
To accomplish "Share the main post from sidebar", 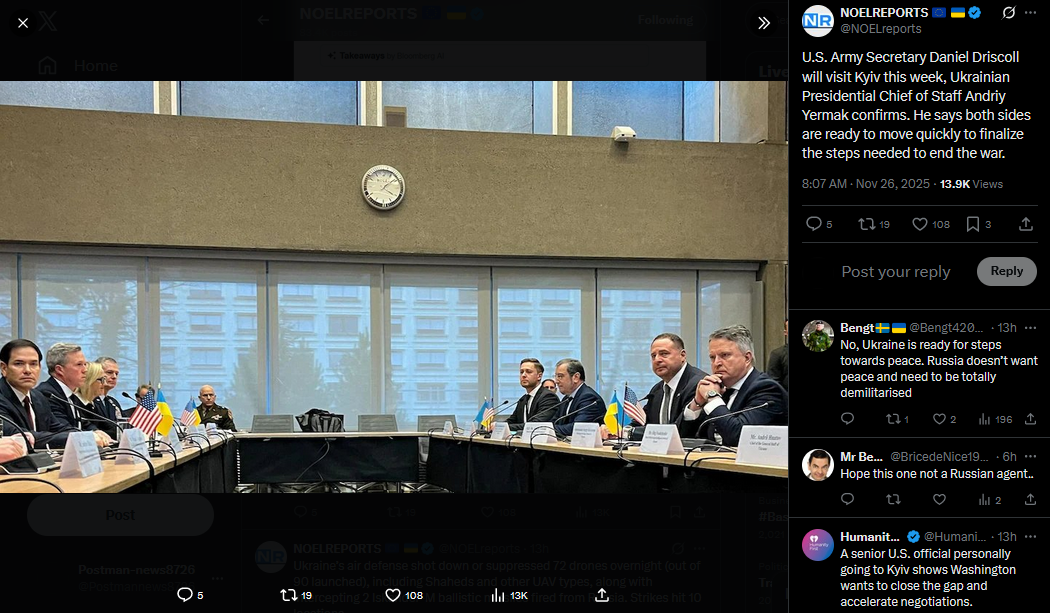I will (x=1026, y=224).
